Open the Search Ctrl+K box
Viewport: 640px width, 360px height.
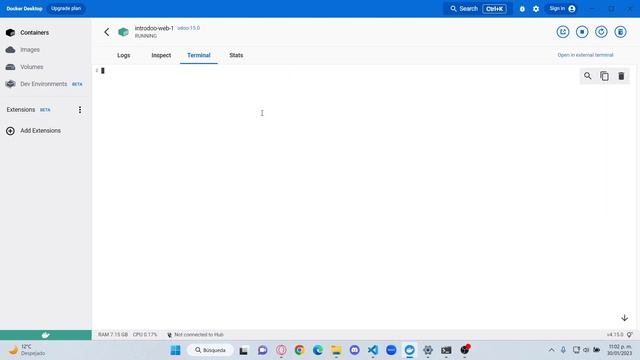tap(478, 9)
